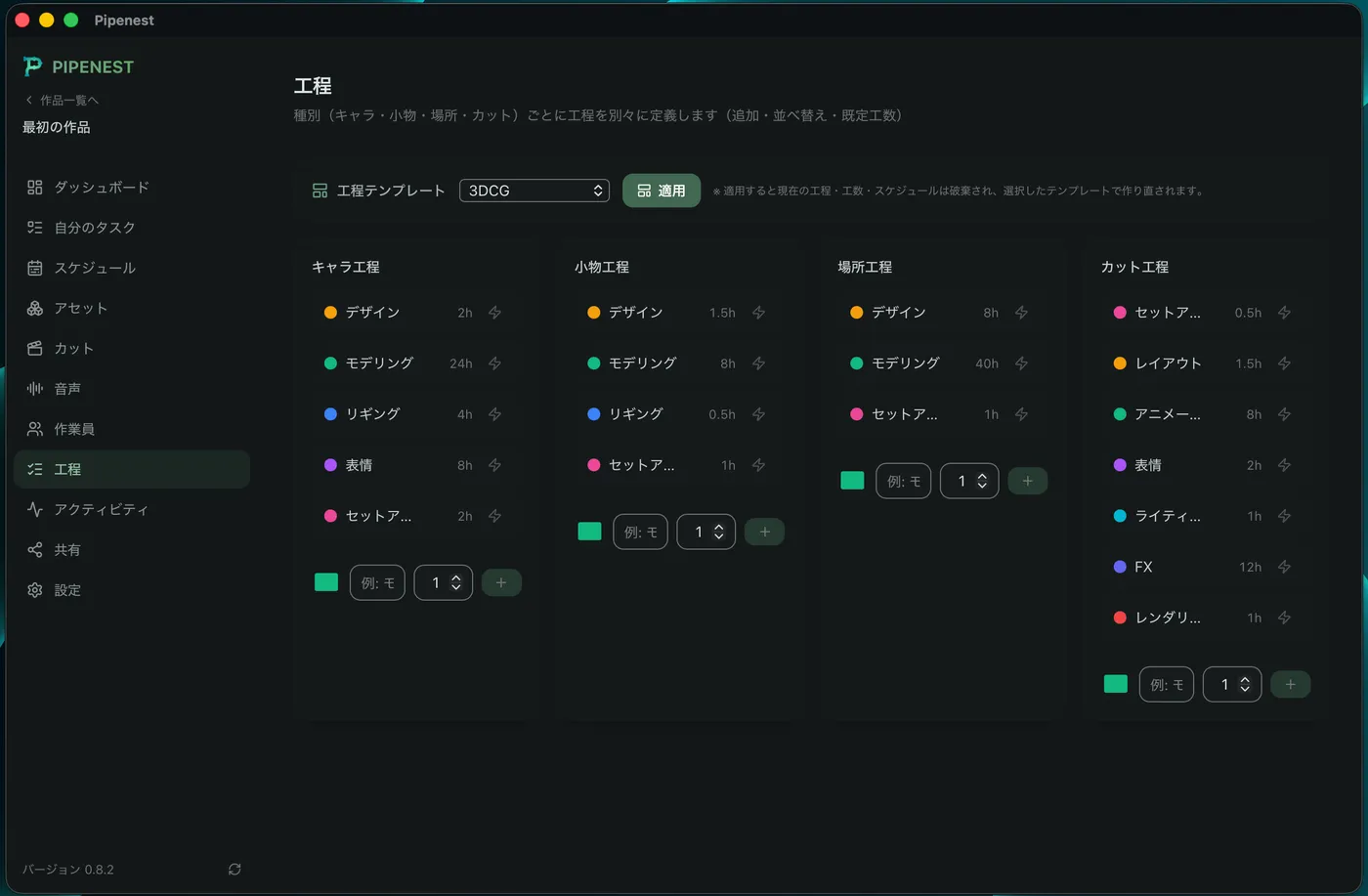Go to カット in the sidebar
The height and width of the screenshot is (896, 1368).
tap(132, 348)
